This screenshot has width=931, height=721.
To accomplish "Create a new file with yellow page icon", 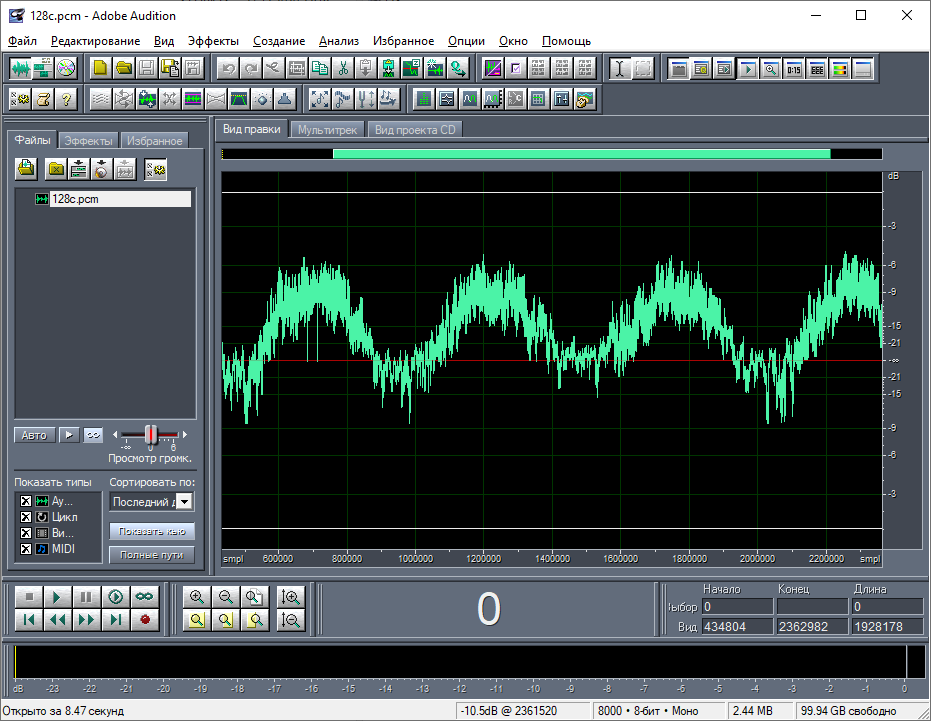I will (100, 68).
